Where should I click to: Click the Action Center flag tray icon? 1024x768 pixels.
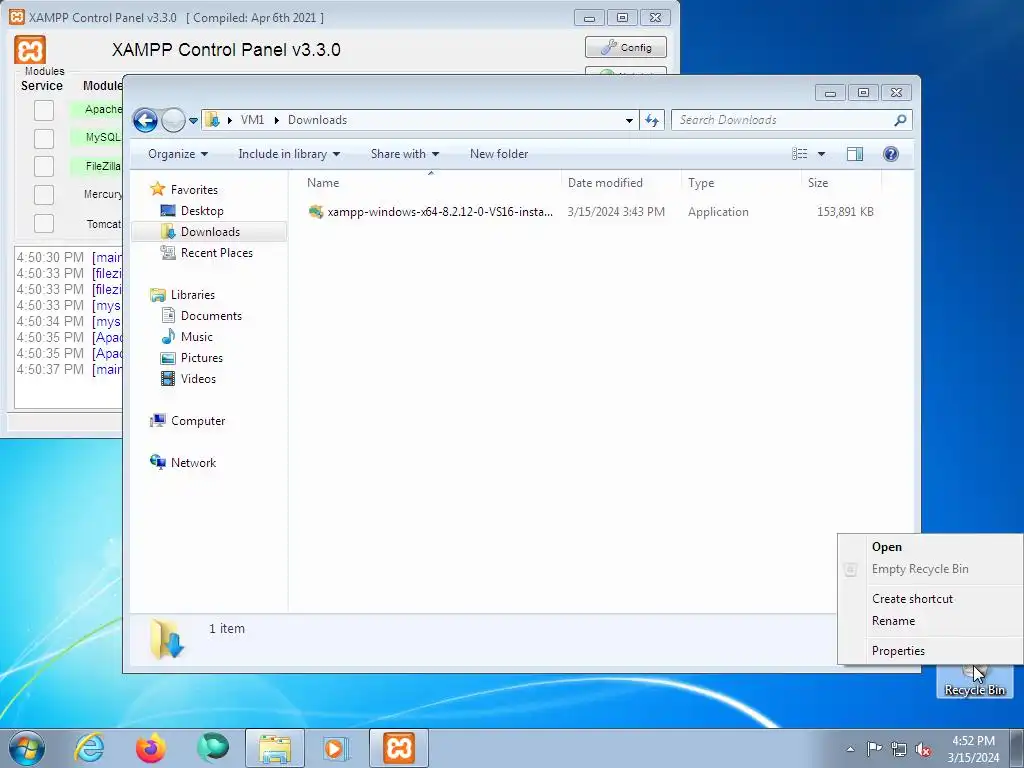click(x=874, y=748)
